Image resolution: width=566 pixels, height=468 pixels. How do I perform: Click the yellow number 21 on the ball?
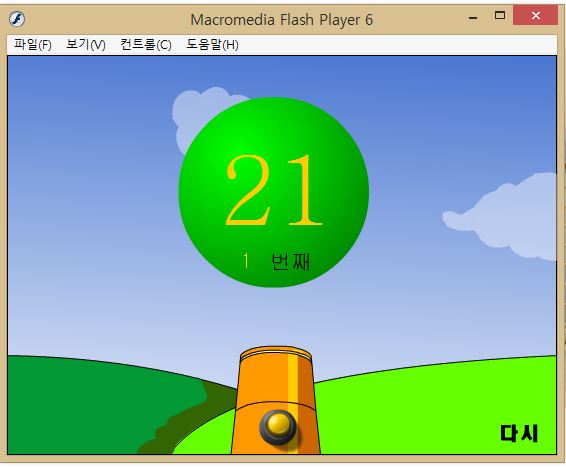(x=274, y=190)
